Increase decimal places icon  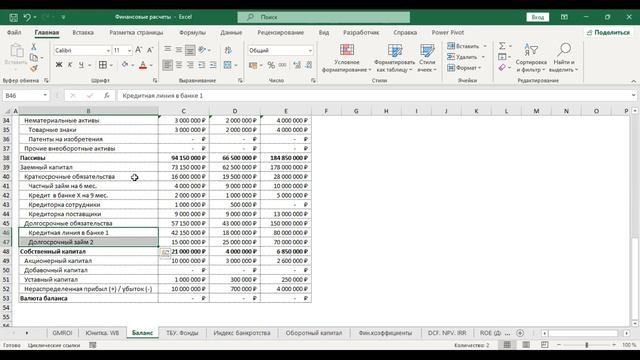297,65
